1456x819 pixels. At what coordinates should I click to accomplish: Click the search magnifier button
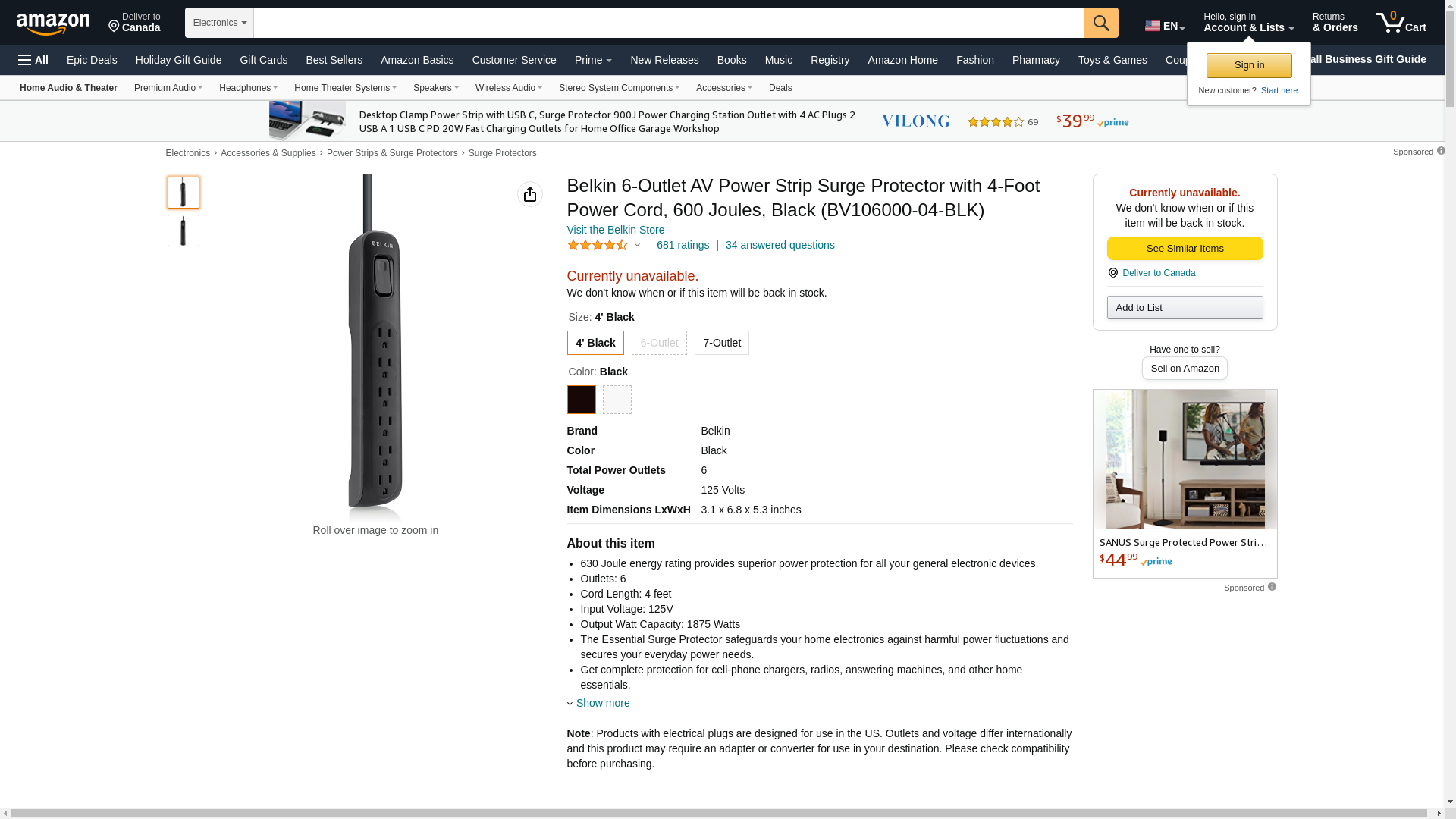(x=1100, y=23)
